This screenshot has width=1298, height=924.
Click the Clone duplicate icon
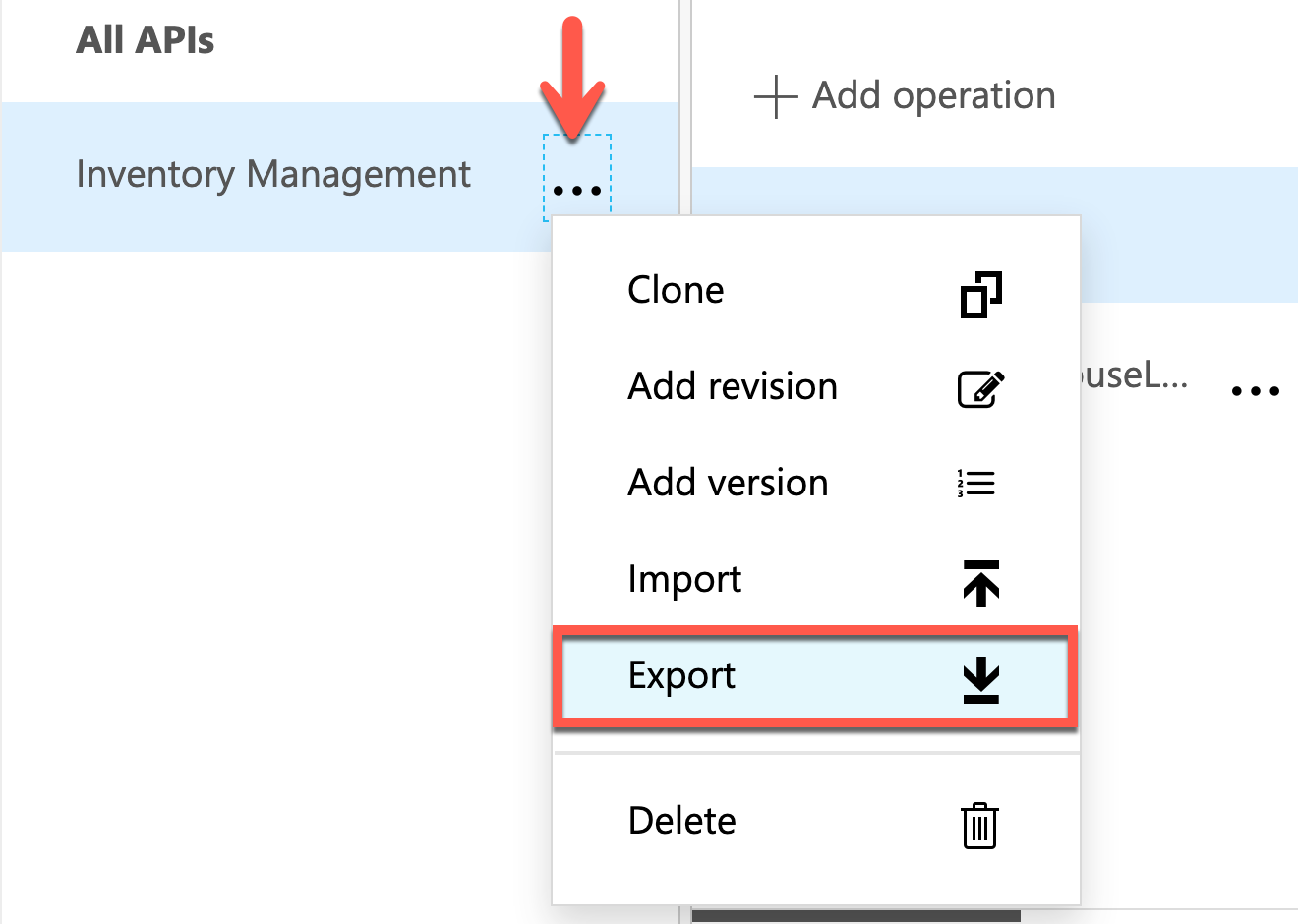pyautogui.click(x=980, y=294)
